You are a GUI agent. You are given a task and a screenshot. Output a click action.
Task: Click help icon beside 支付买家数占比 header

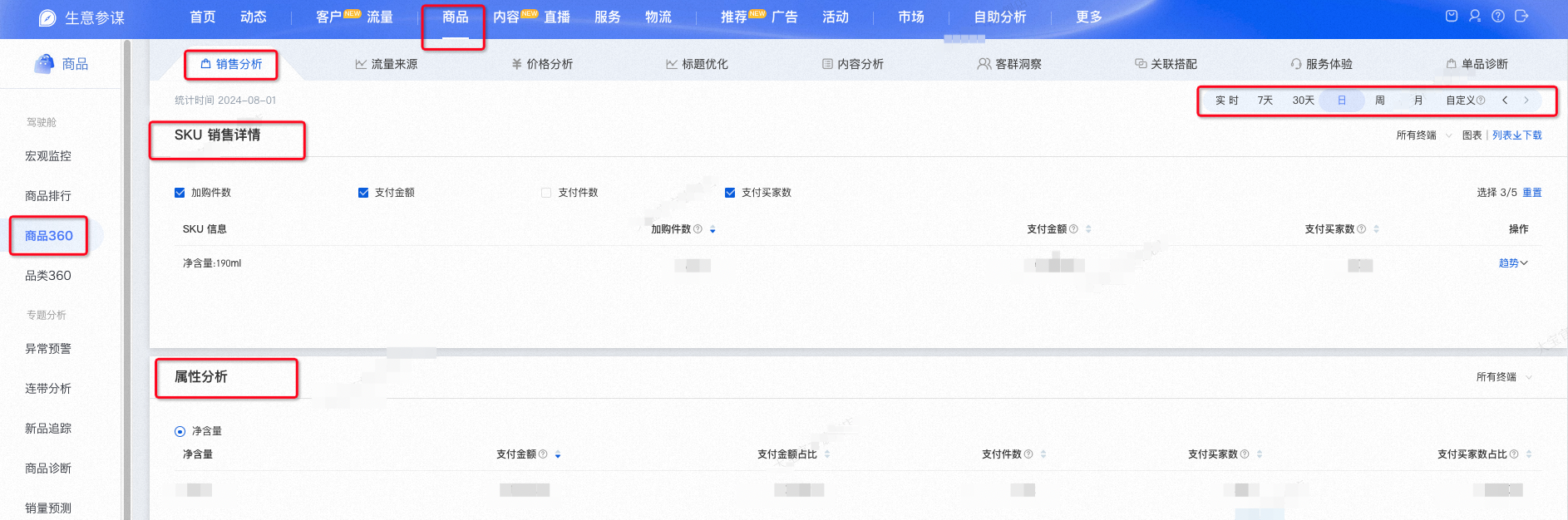pyautogui.click(x=1514, y=454)
